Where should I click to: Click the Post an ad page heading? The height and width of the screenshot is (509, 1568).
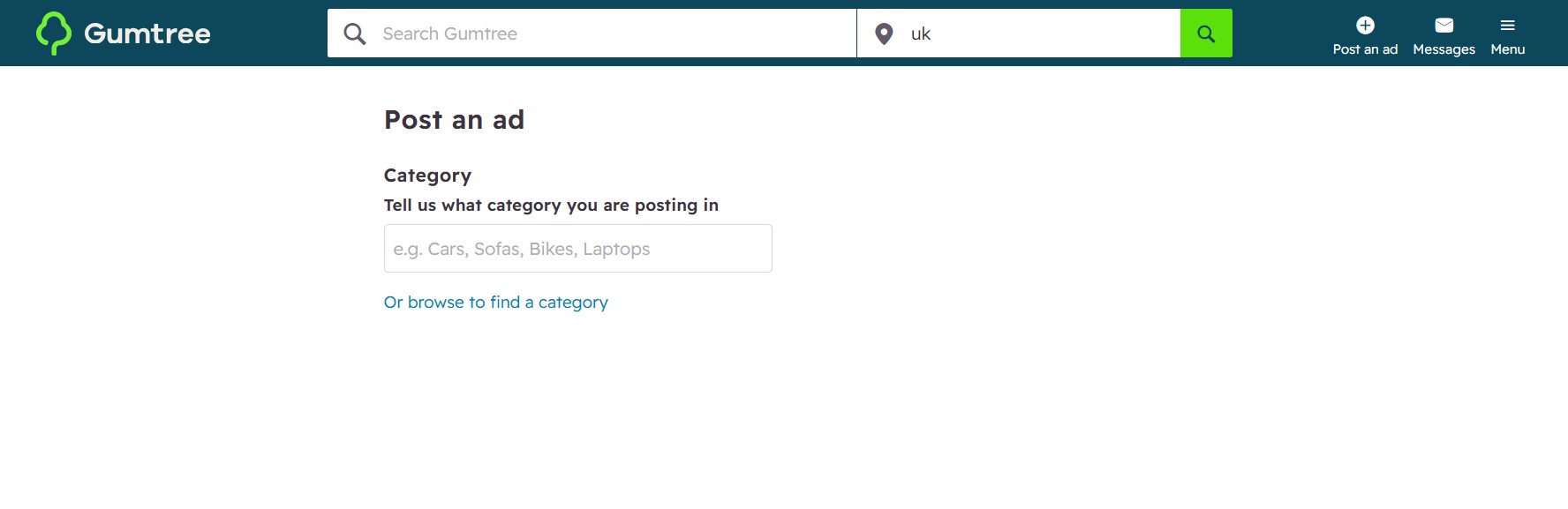[x=454, y=120]
